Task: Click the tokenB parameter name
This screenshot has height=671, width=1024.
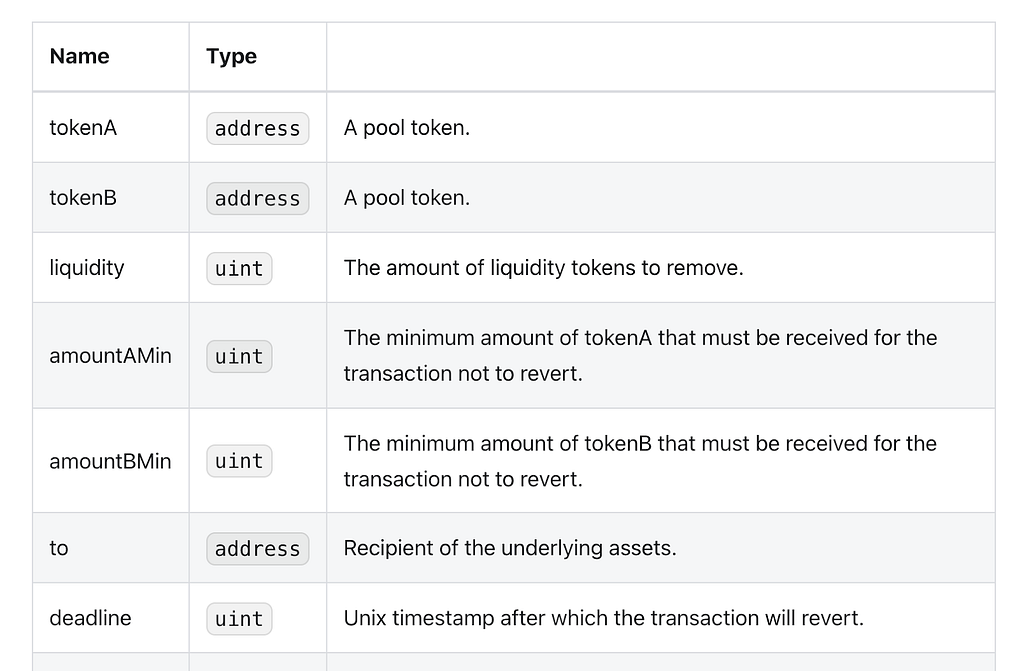Action: pyautogui.click(x=83, y=198)
